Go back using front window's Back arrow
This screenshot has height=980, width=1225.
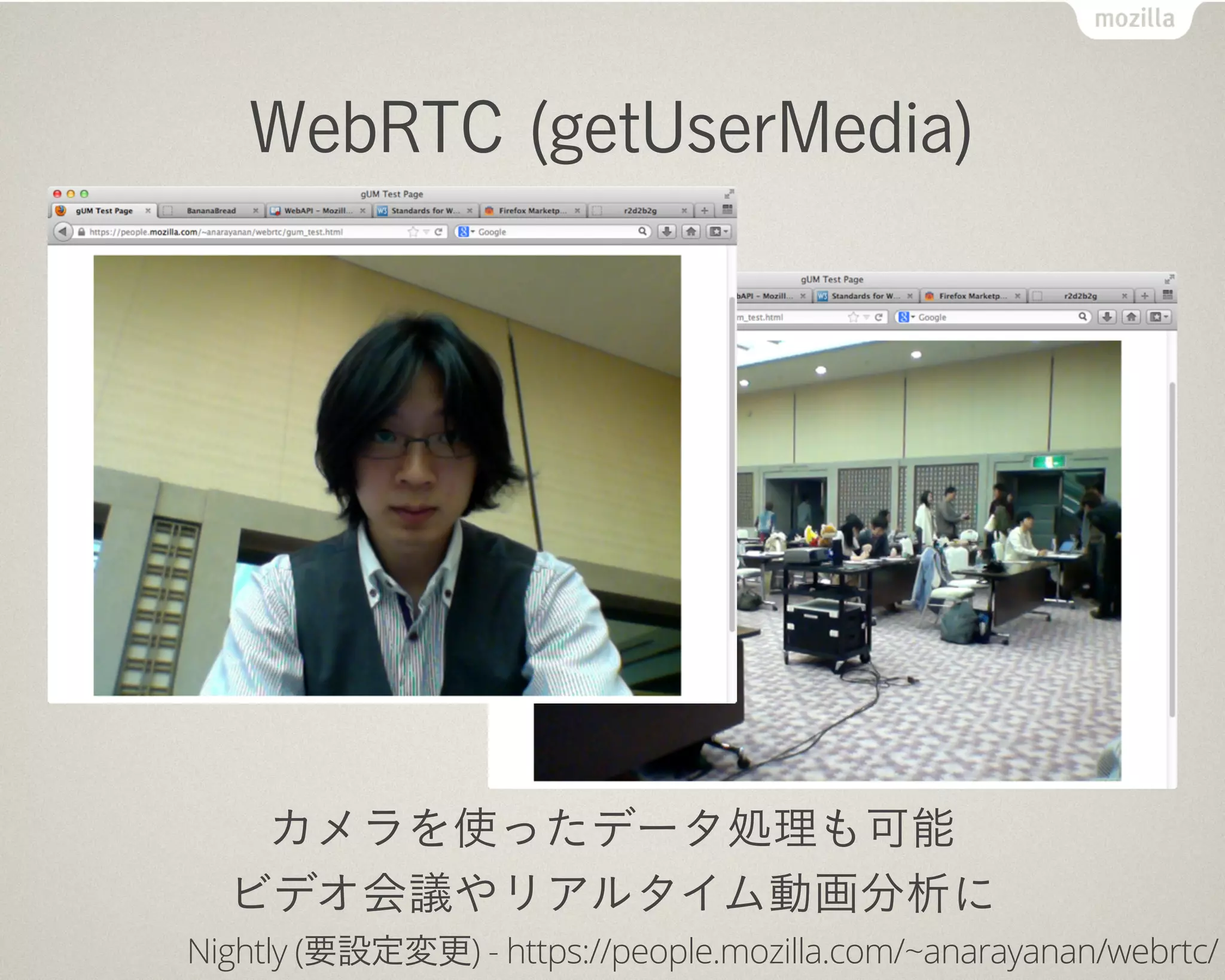[x=62, y=232]
